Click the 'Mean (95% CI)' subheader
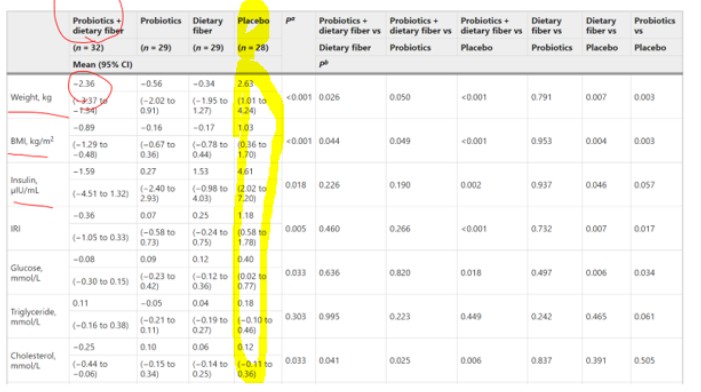Image resolution: width=701 pixels, height=392 pixels. [x=102, y=64]
